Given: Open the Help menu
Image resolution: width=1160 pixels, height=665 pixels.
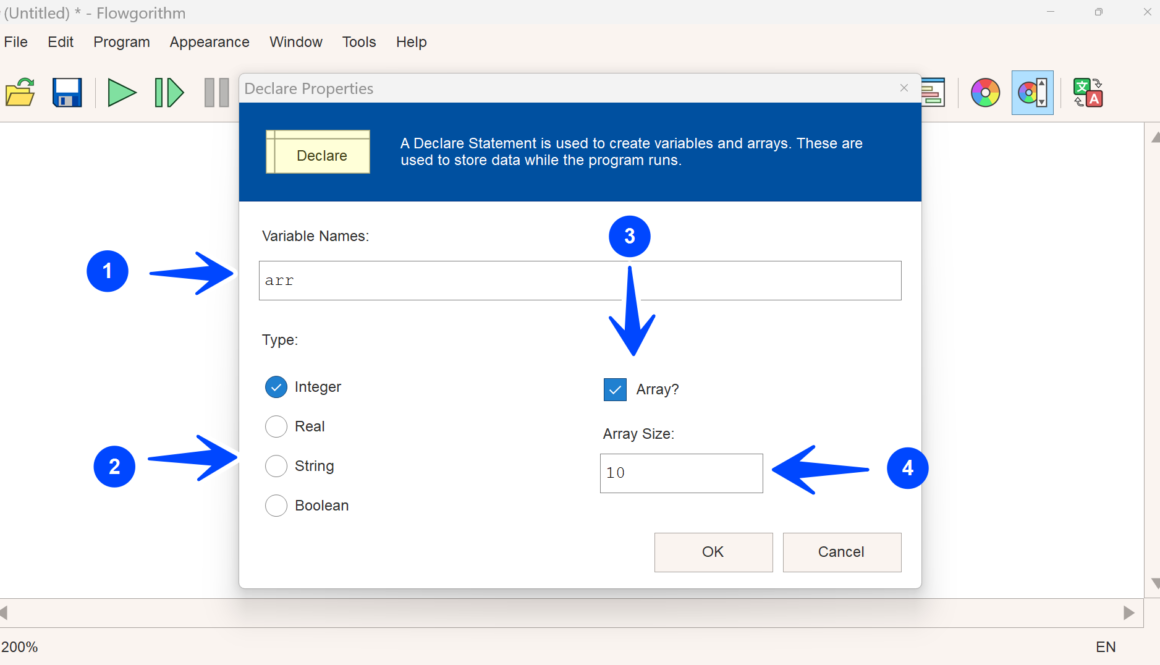Looking at the screenshot, I should 411,42.
